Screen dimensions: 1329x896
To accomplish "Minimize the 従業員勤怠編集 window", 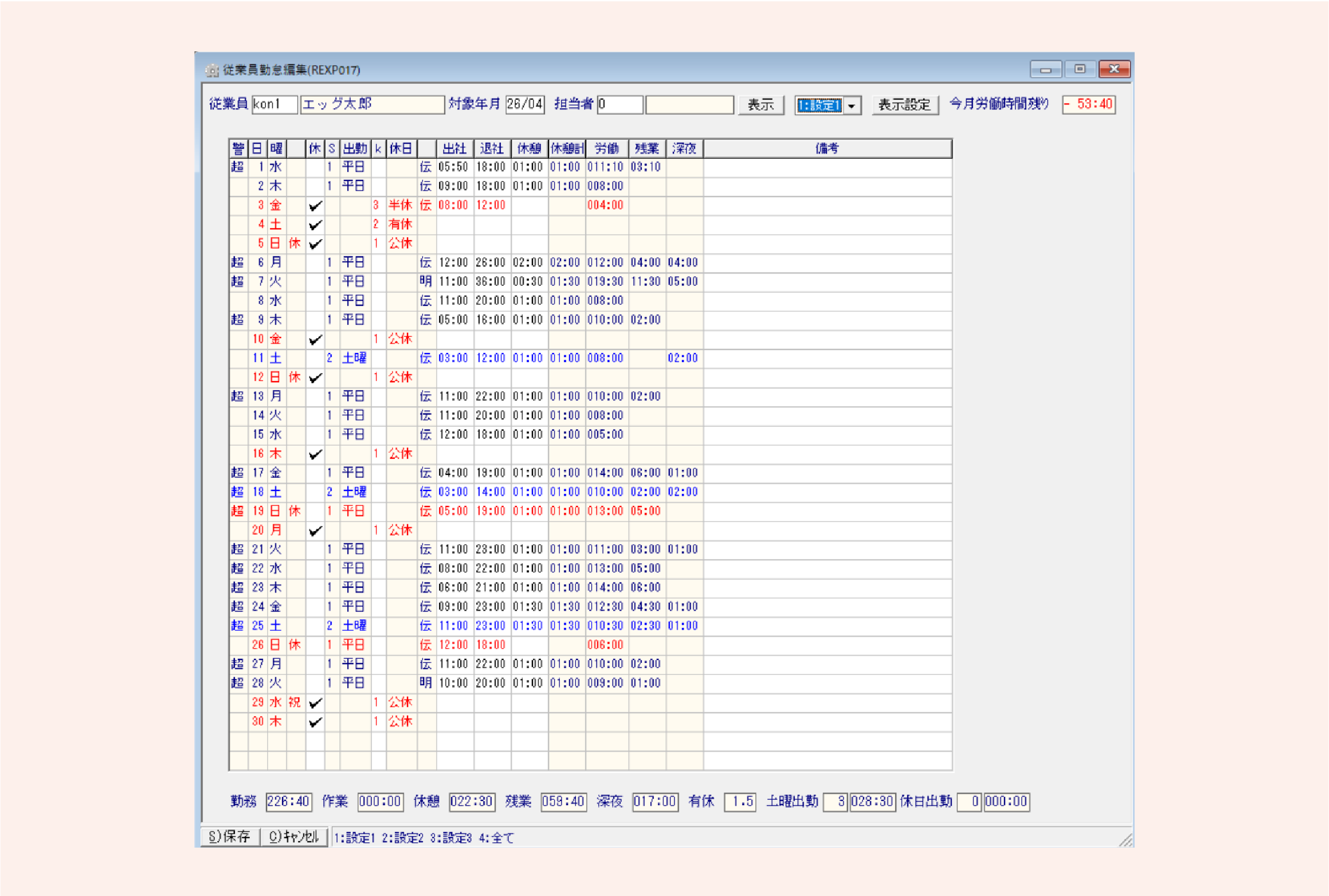I will click(1046, 69).
